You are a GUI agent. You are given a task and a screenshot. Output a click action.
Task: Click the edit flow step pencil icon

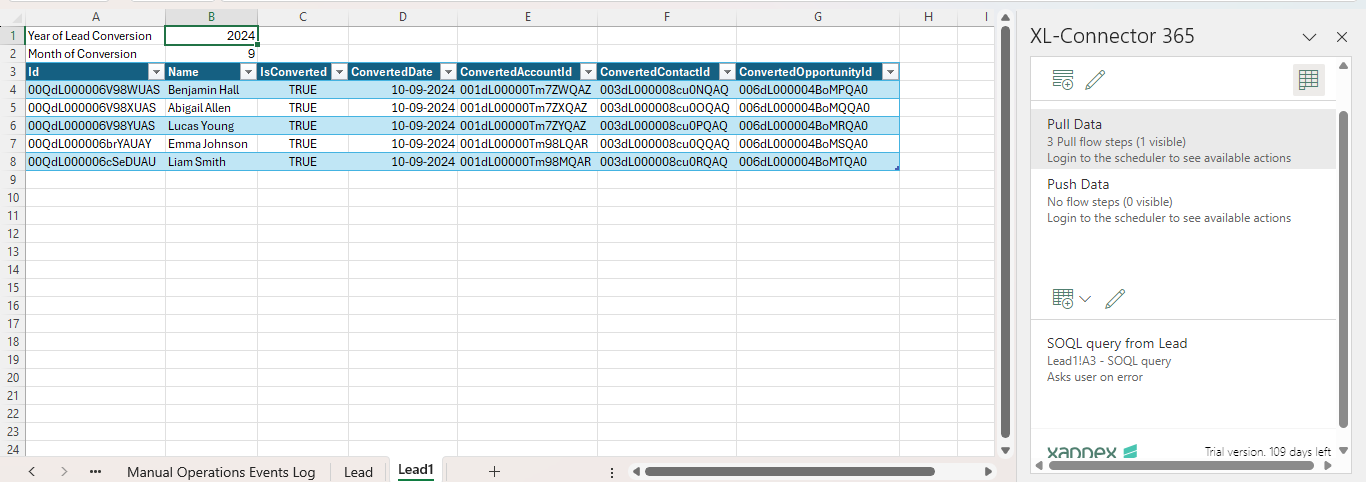pyautogui.click(x=1116, y=298)
